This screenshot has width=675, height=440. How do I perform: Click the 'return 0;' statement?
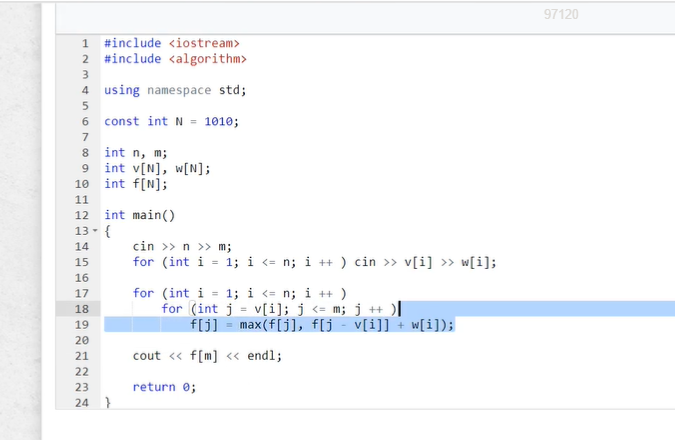pos(164,387)
